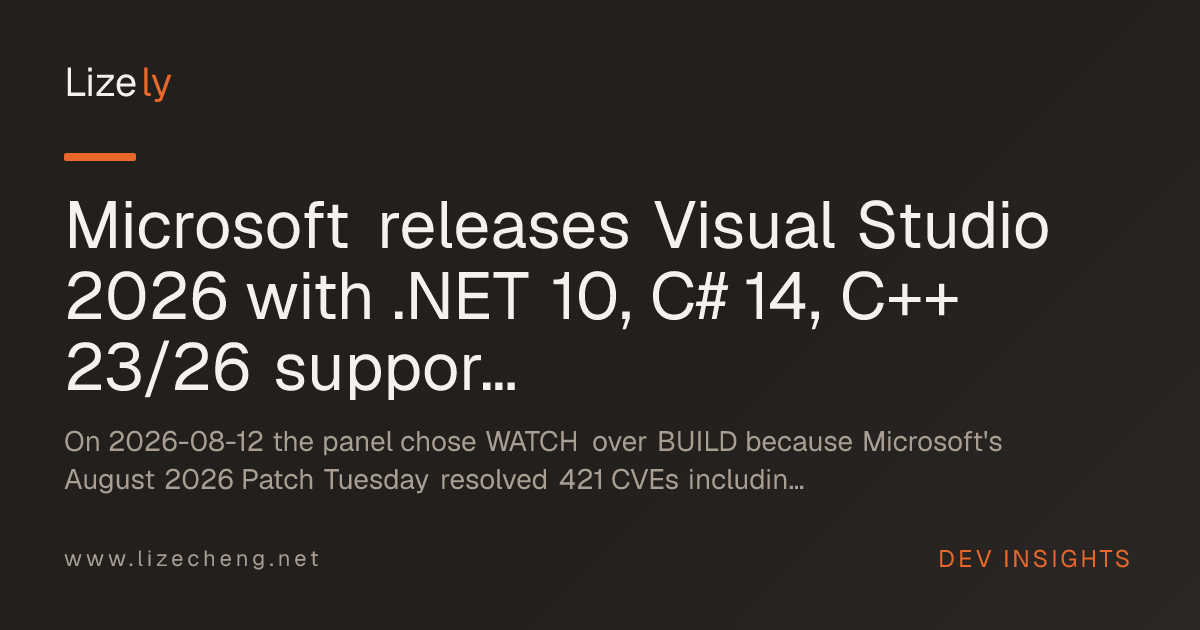The width and height of the screenshot is (1200, 630).
Task: Click 'Microsoft' at the start of the headline
Action: pyautogui.click(x=208, y=228)
